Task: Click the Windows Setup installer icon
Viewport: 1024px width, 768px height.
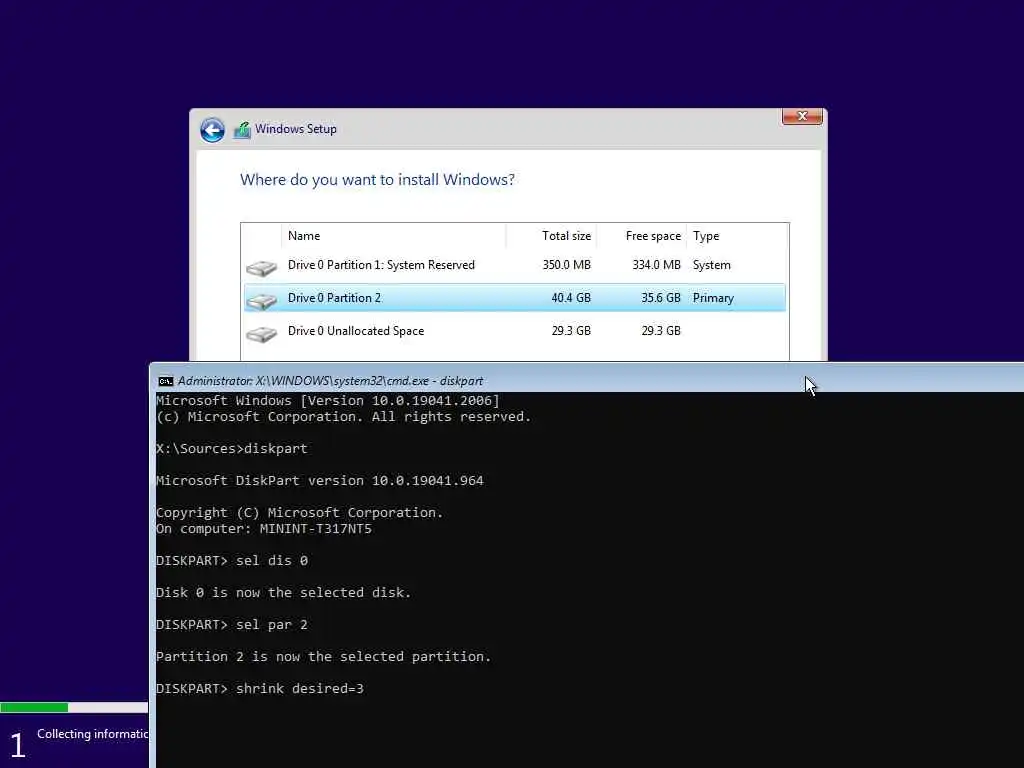Action: 242,130
